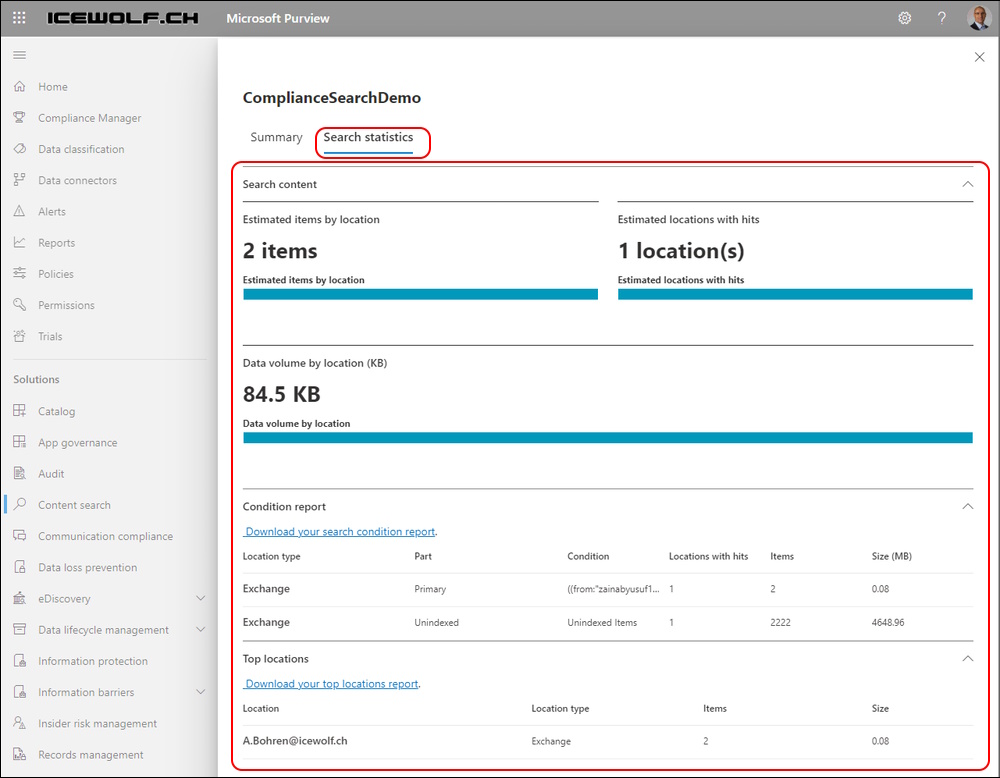Open the user profile picture
Viewport: 1000px width, 778px height.
(978, 18)
